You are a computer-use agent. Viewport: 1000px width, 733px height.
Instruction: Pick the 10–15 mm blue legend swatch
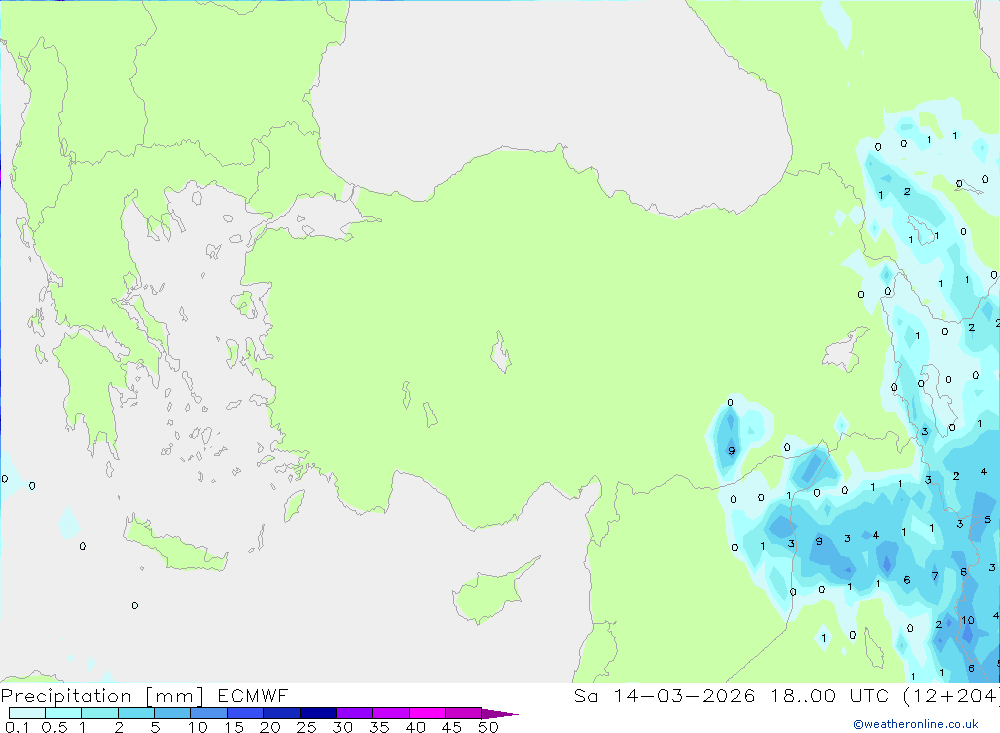209,713
